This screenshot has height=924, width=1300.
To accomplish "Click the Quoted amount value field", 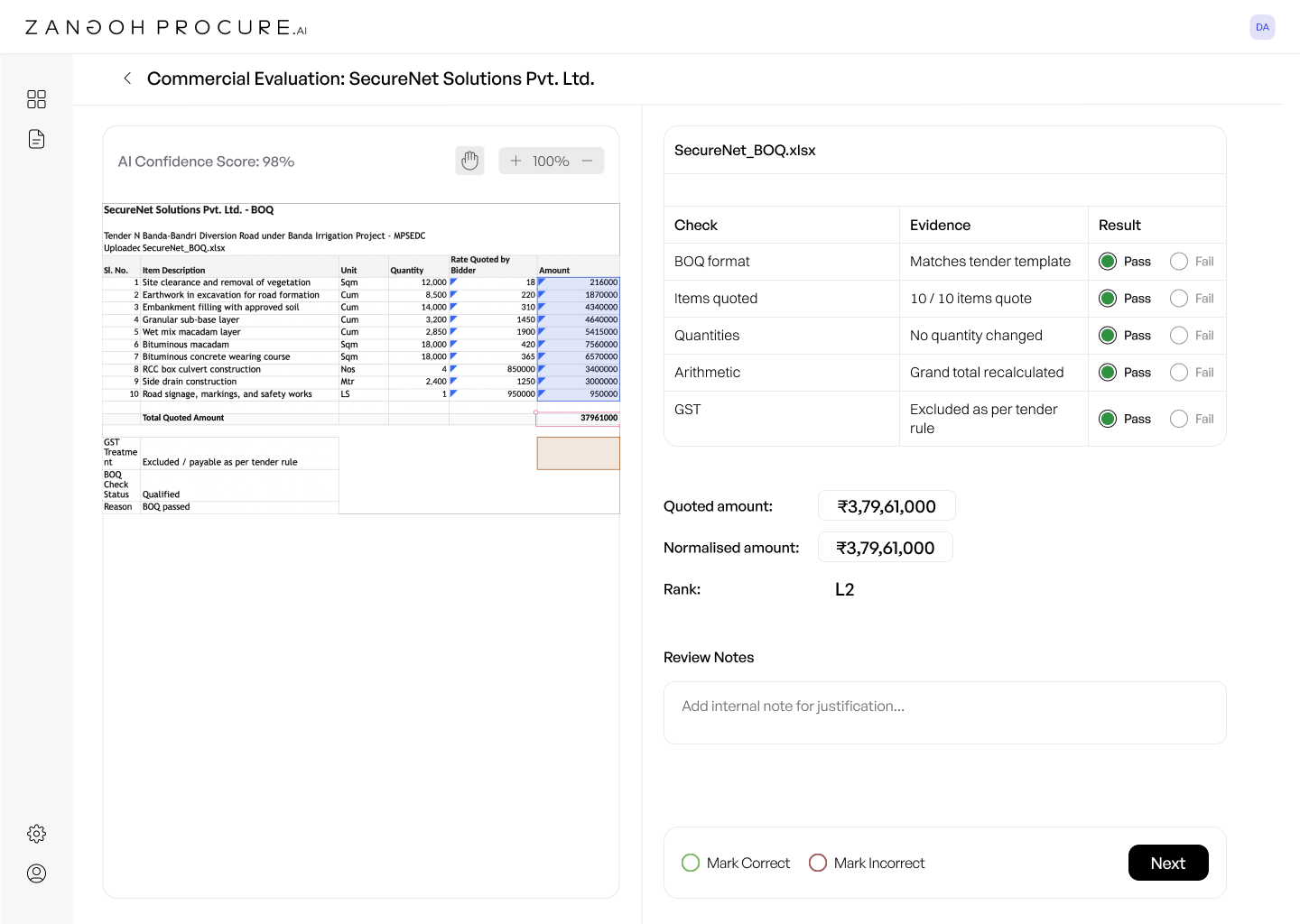I will [887, 506].
